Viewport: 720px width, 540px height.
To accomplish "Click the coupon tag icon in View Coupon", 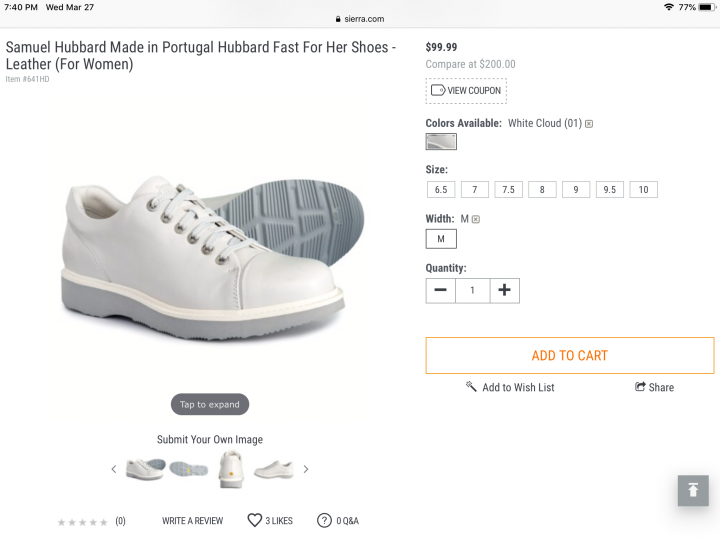I will (x=438, y=90).
